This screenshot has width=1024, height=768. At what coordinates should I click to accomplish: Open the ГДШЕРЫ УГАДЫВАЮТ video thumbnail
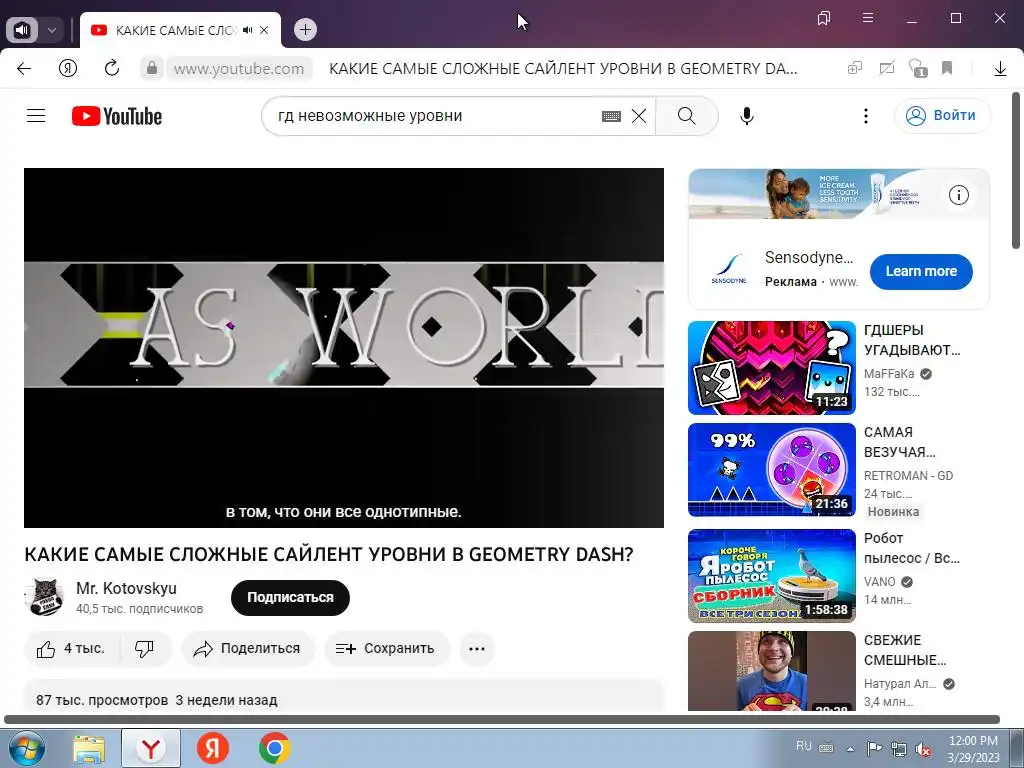[x=771, y=368]
